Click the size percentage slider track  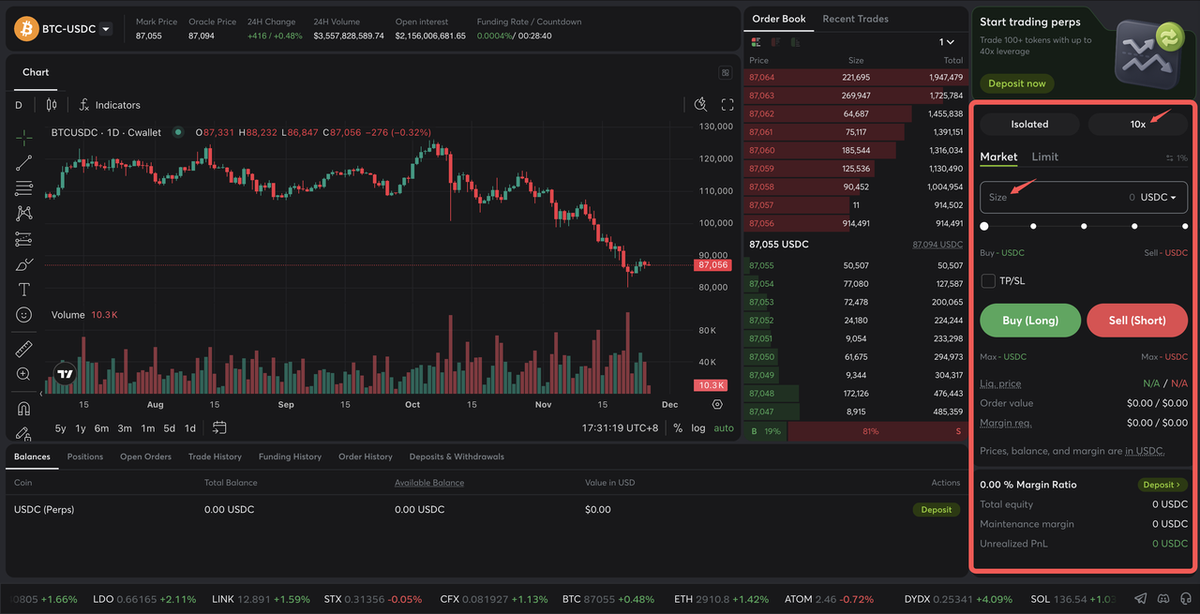tap(1084, 227)
